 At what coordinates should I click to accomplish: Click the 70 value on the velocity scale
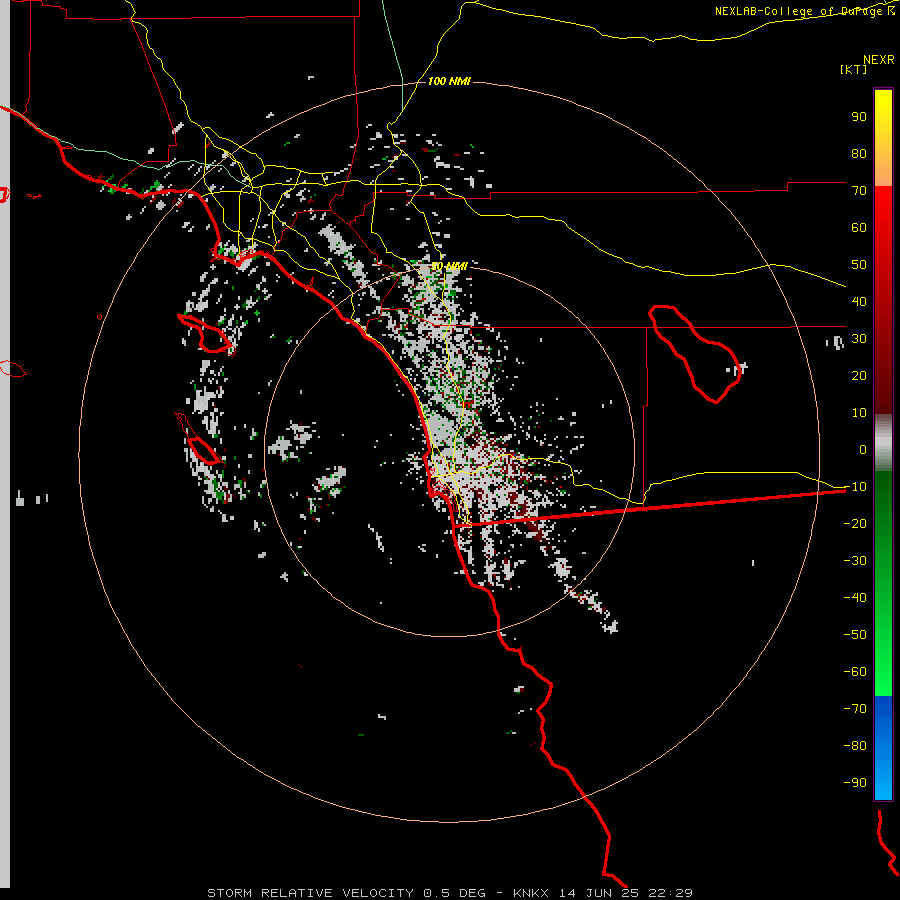[859, 191]
